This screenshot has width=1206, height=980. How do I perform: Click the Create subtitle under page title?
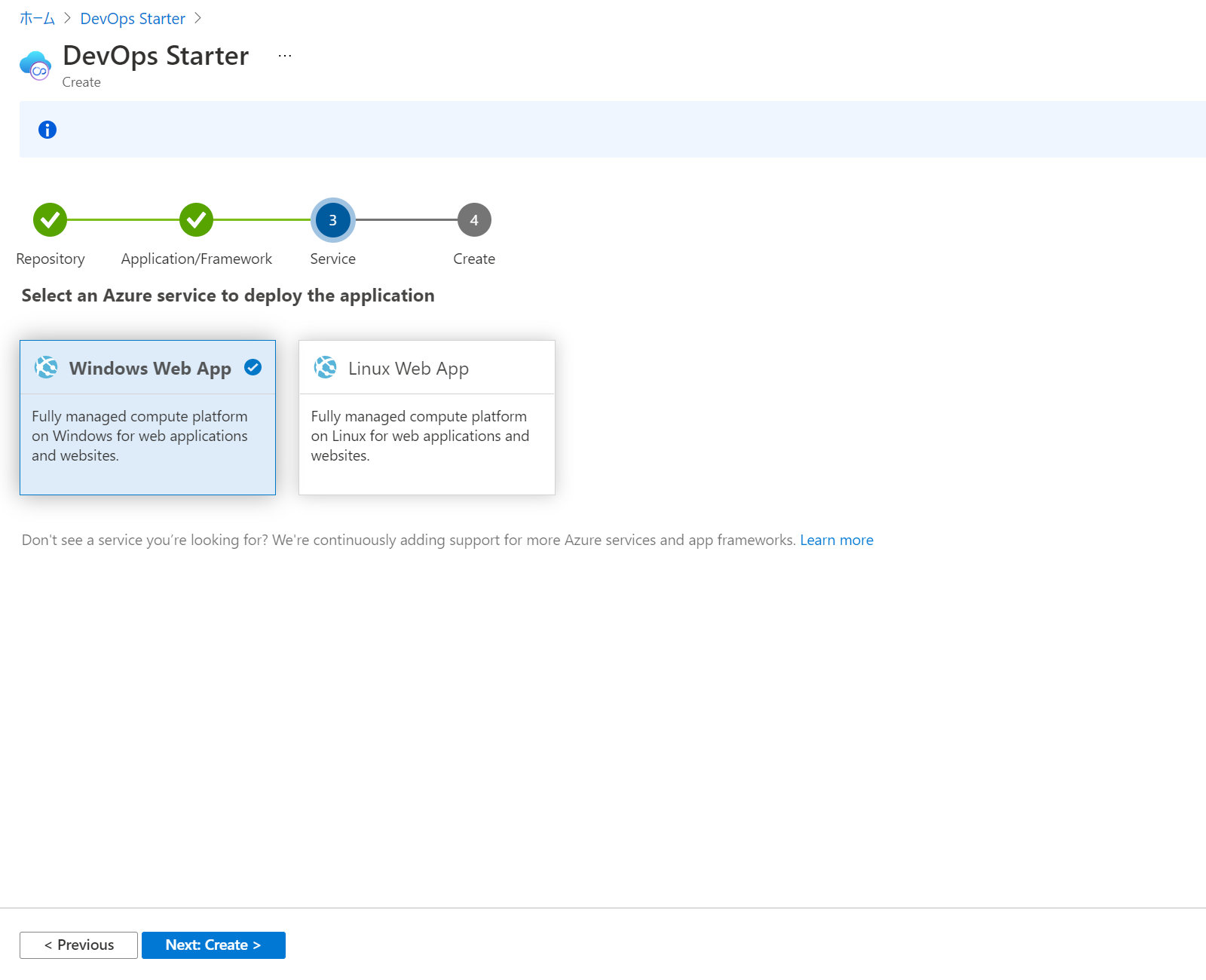point(81,82)
